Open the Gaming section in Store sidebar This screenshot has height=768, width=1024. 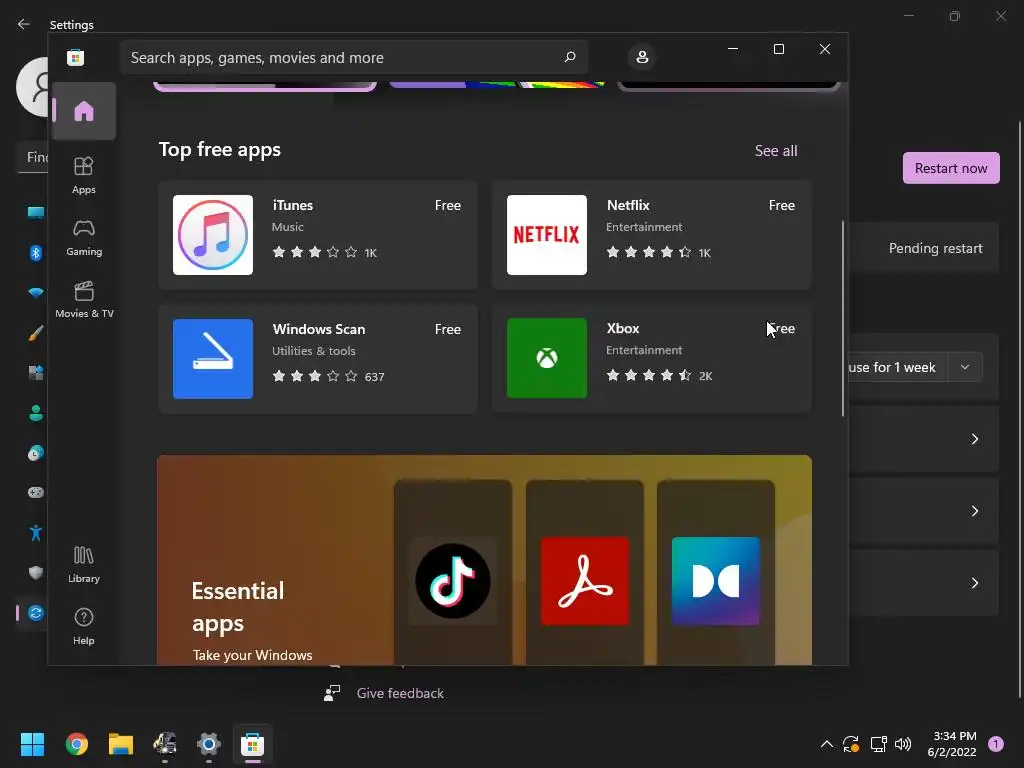click(x=84, y=237)
